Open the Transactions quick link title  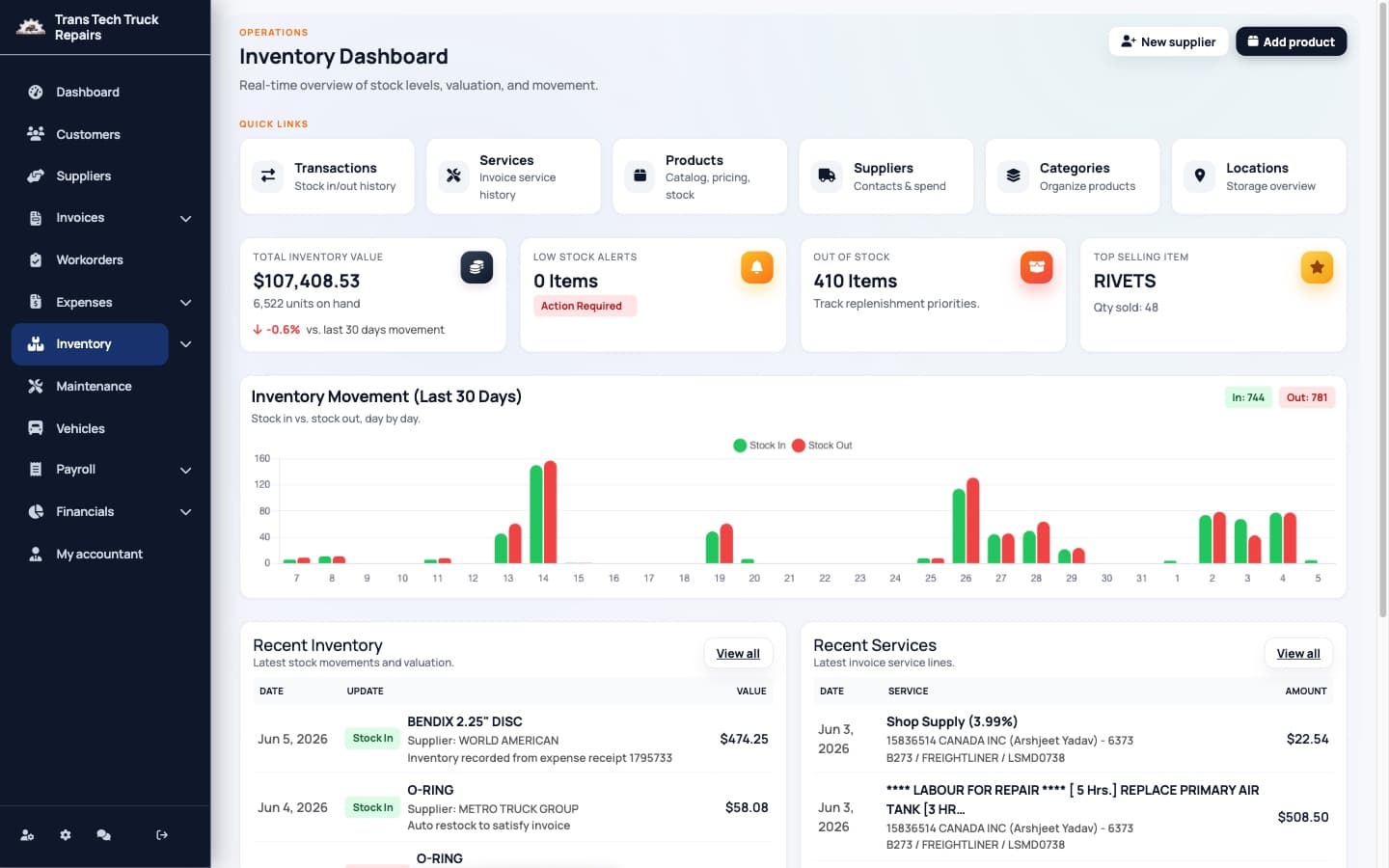click(x=336, y=168)
